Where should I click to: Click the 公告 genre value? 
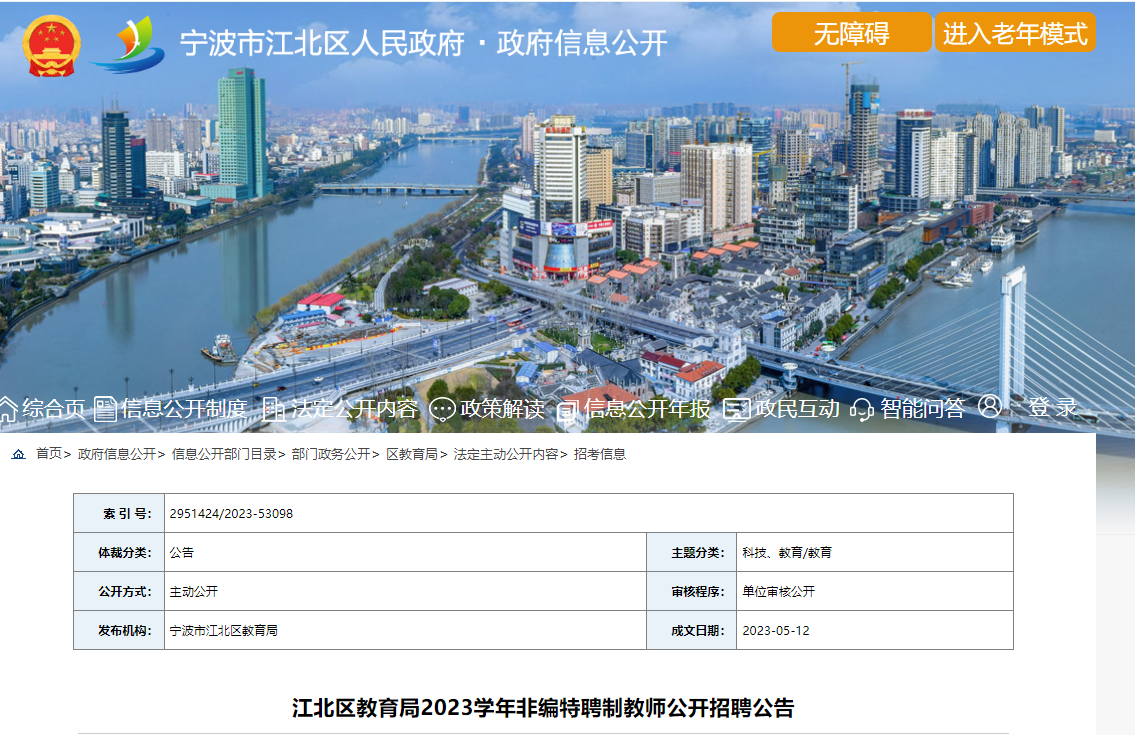pos(182,553)
